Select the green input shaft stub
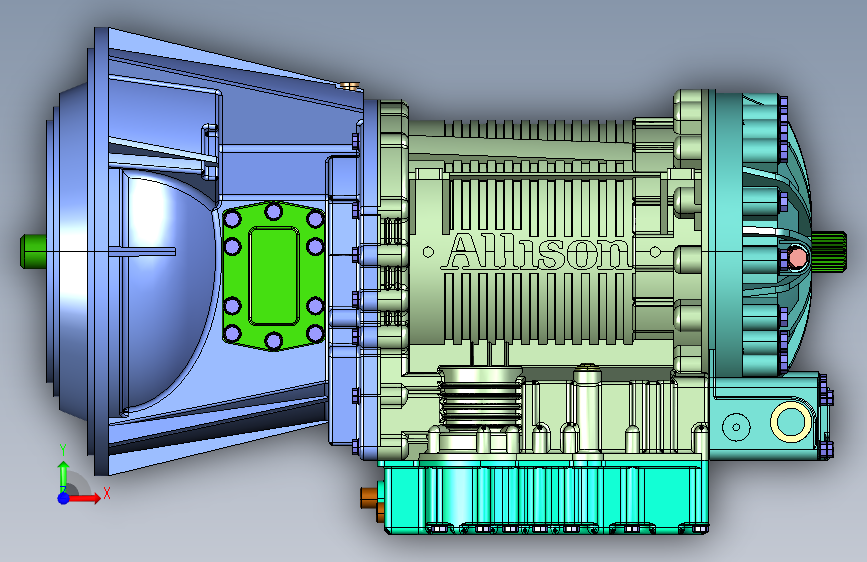Screen dimensions: 867x562 (33, 252)
